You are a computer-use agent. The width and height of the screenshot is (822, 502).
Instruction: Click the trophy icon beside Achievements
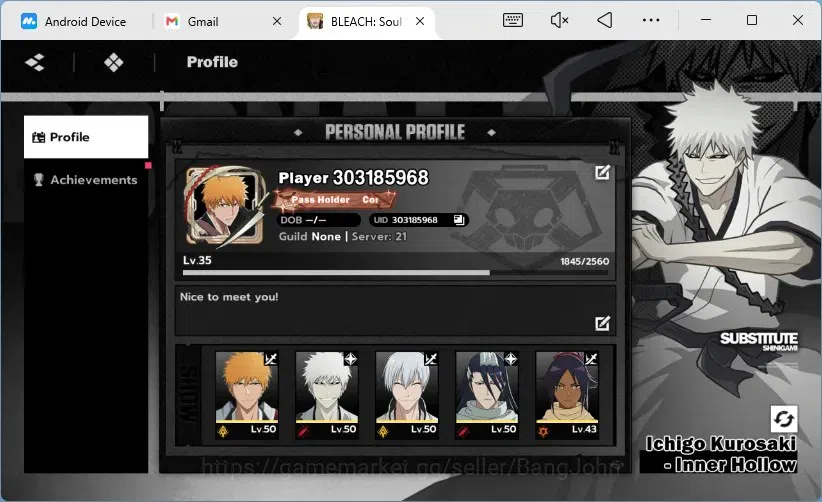click(38, 180)
